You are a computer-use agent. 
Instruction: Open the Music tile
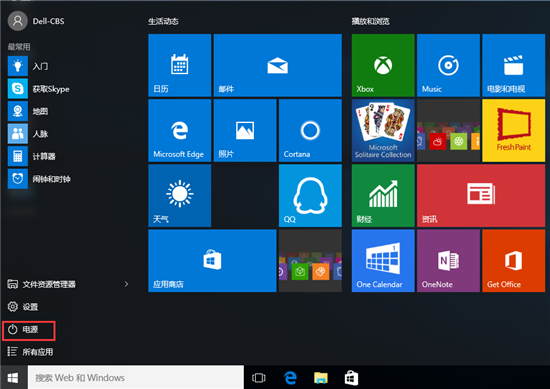click(x=448, y=65)
